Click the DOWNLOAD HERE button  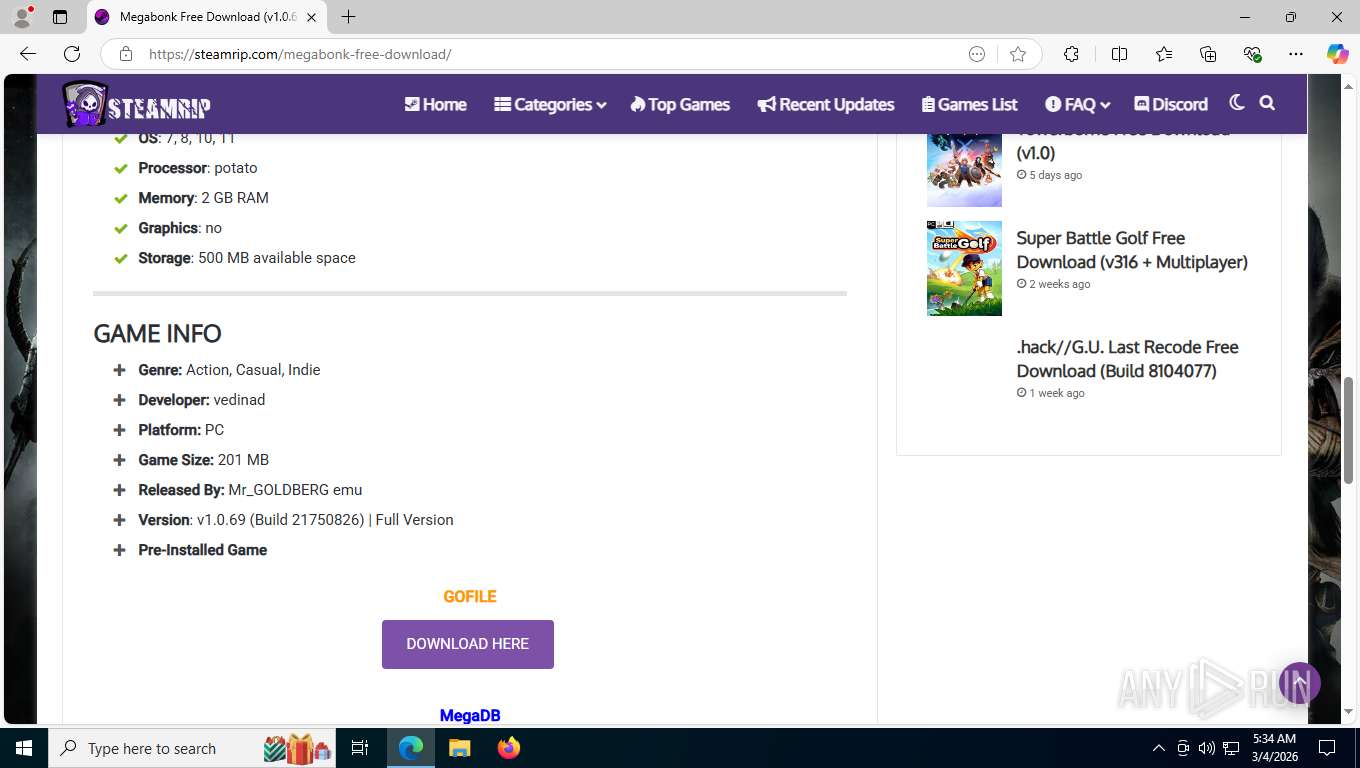click(468, 644)
